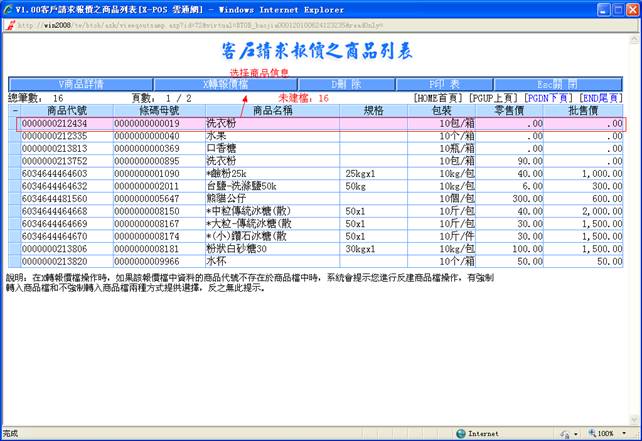Screen dimensions: 642x441
Task: Click the IE page icon in title bar
Action: [8, 7]
